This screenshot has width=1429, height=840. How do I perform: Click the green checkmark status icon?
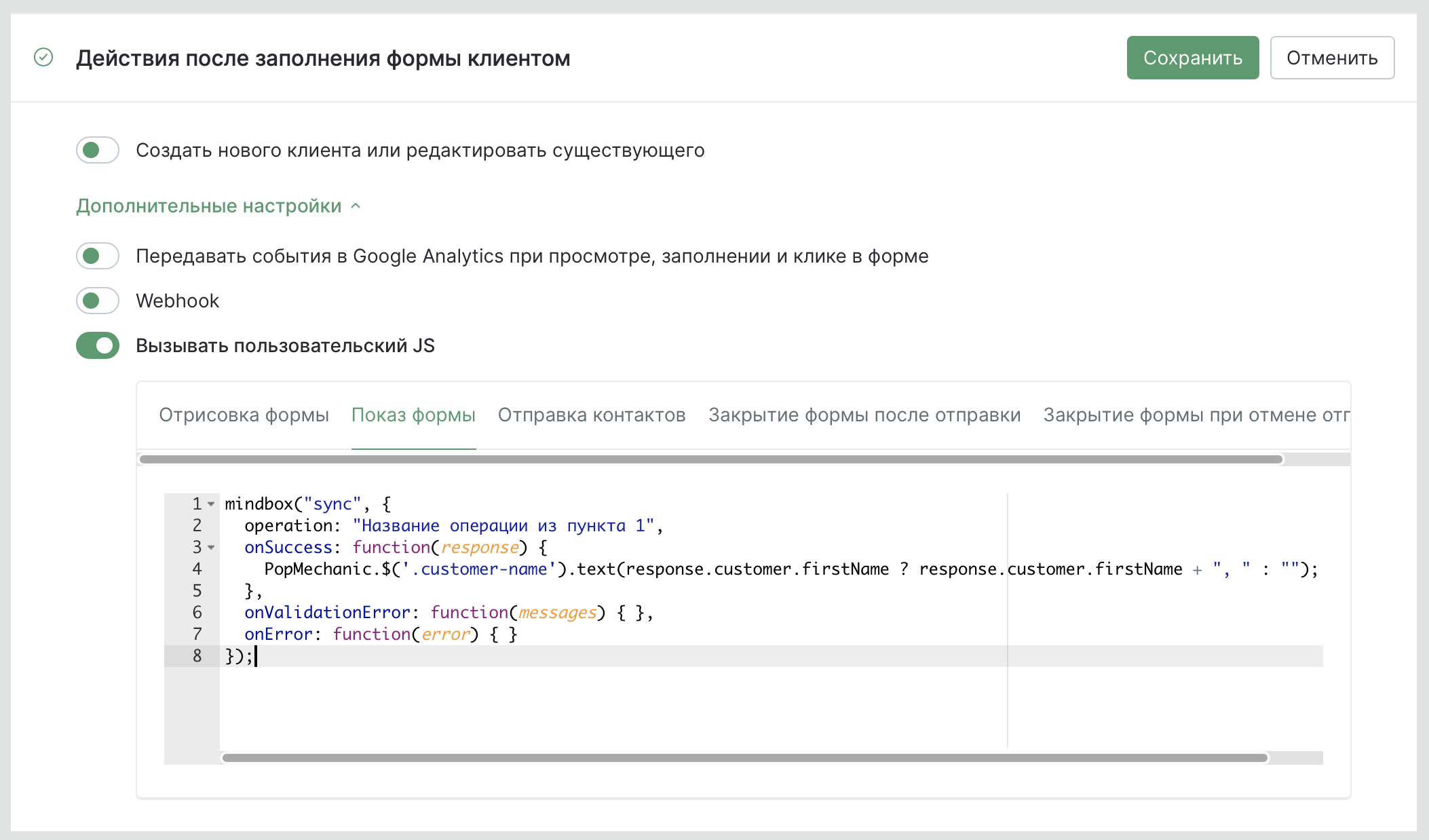43,58
